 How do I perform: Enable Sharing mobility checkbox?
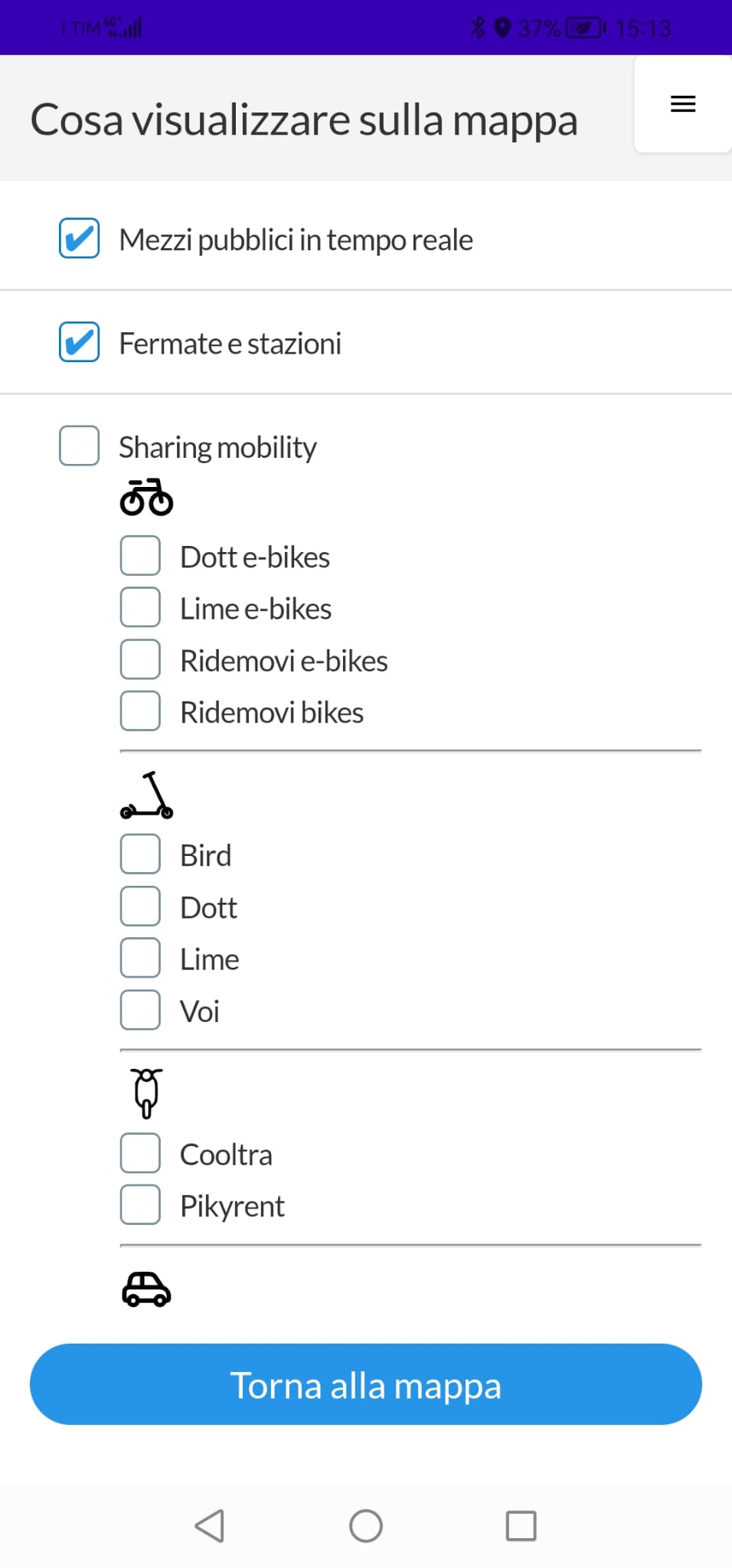click(x=80, y=446)
